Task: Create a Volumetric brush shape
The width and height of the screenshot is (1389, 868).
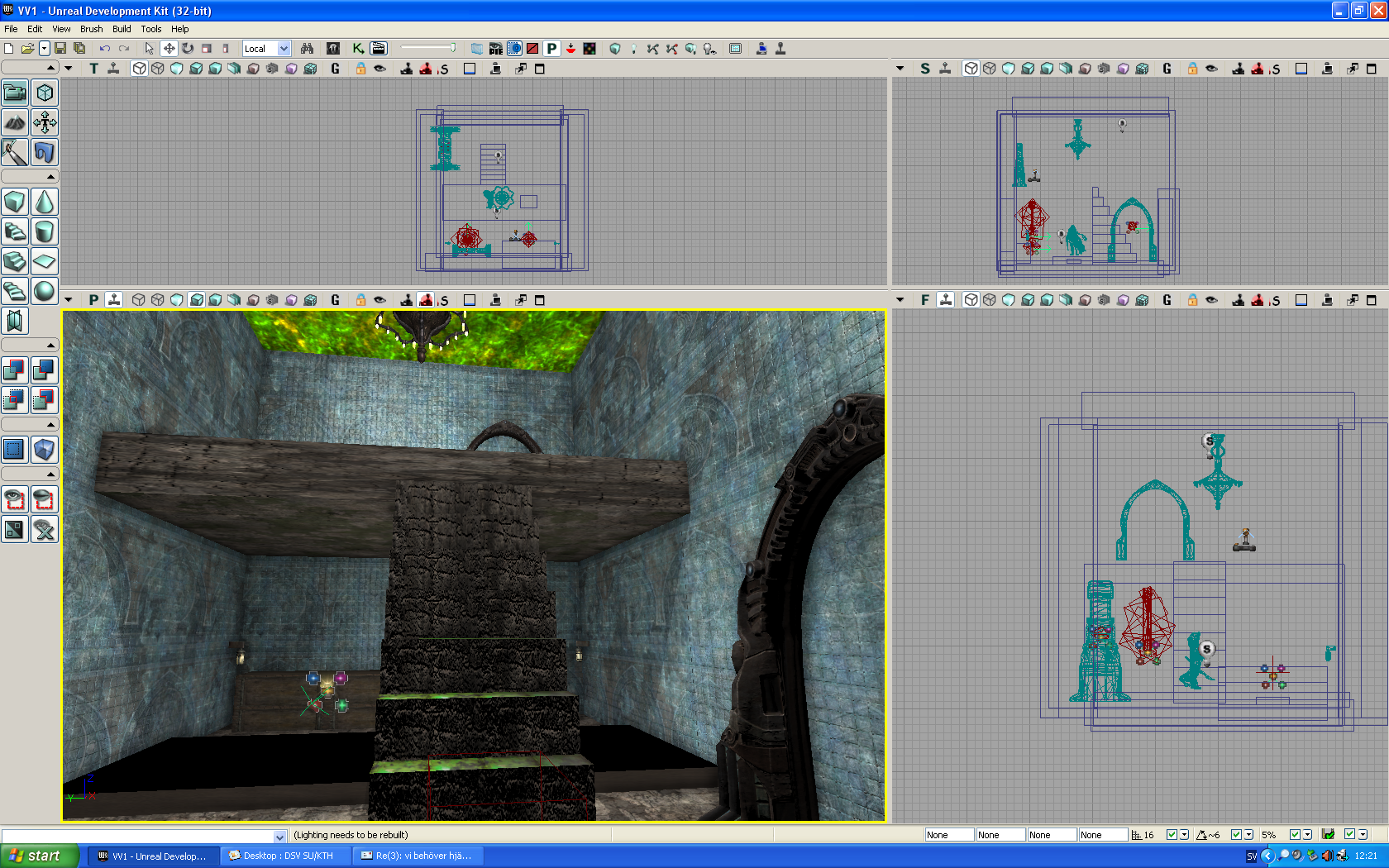Action: coord(15,321)
